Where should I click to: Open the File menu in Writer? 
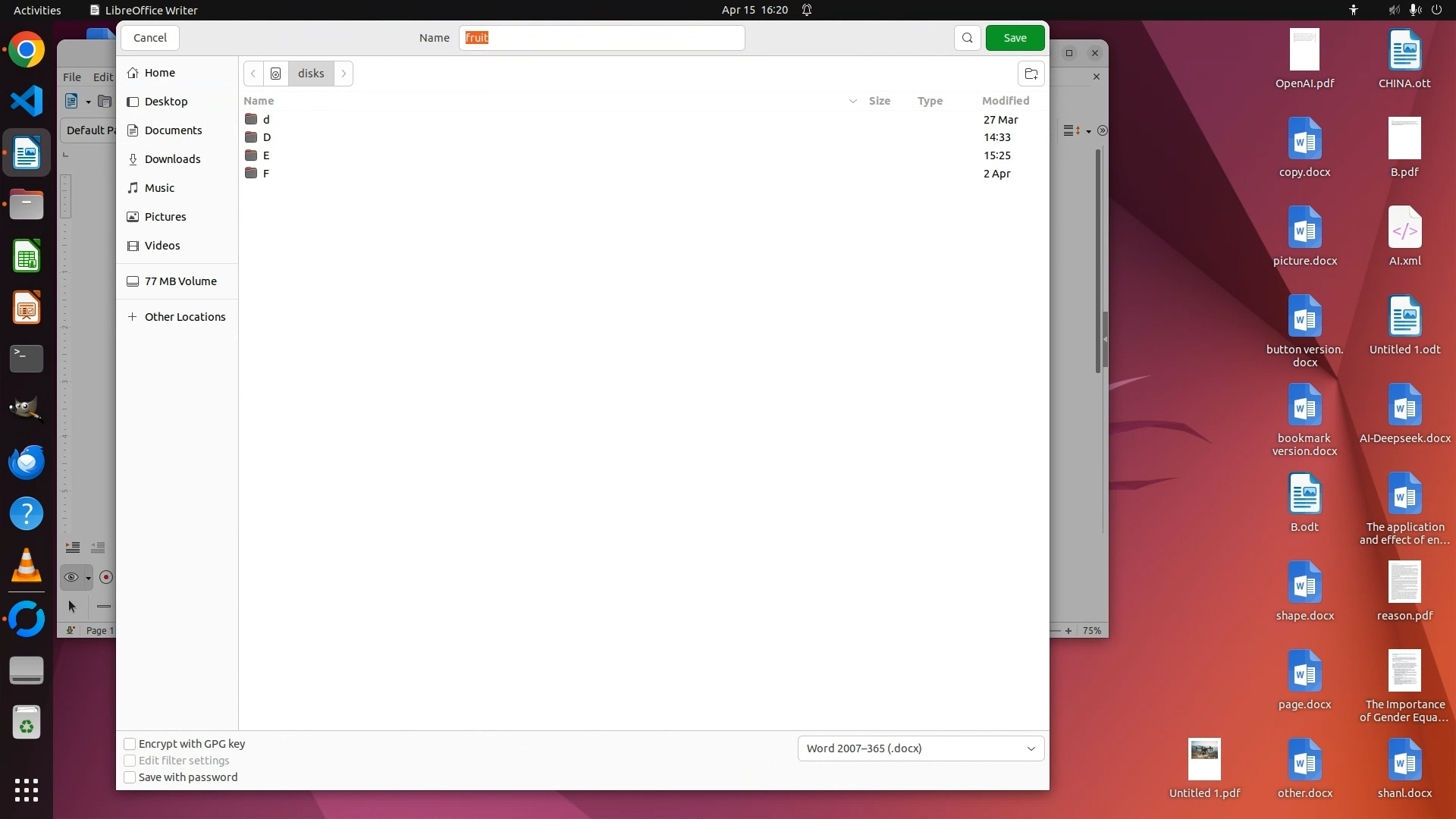click(x=72, y=77)
